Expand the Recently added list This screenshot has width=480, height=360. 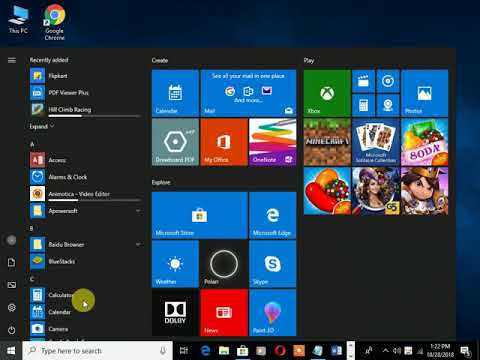(x=42, y=126)
